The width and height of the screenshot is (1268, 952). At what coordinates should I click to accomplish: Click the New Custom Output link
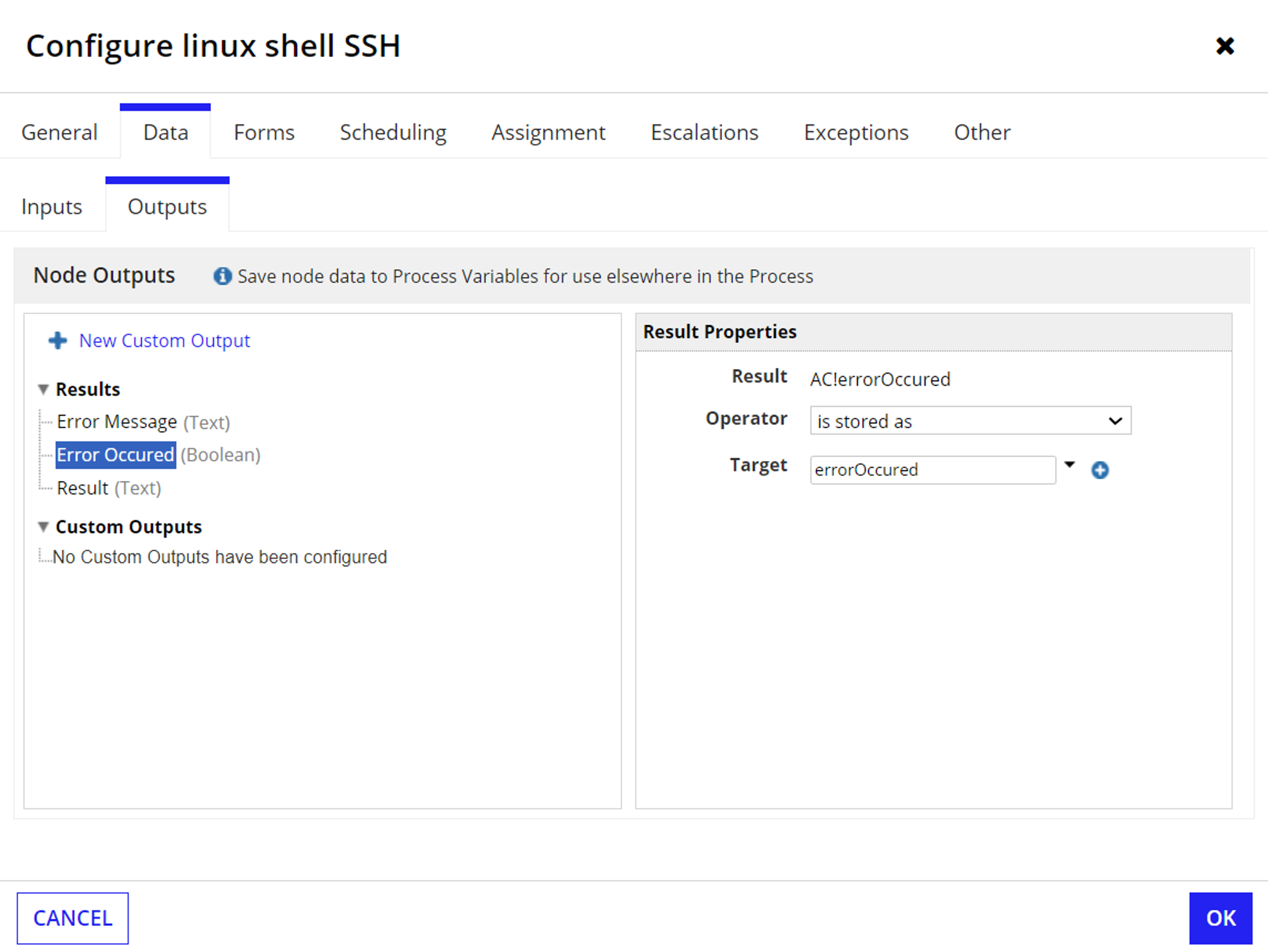164,340
